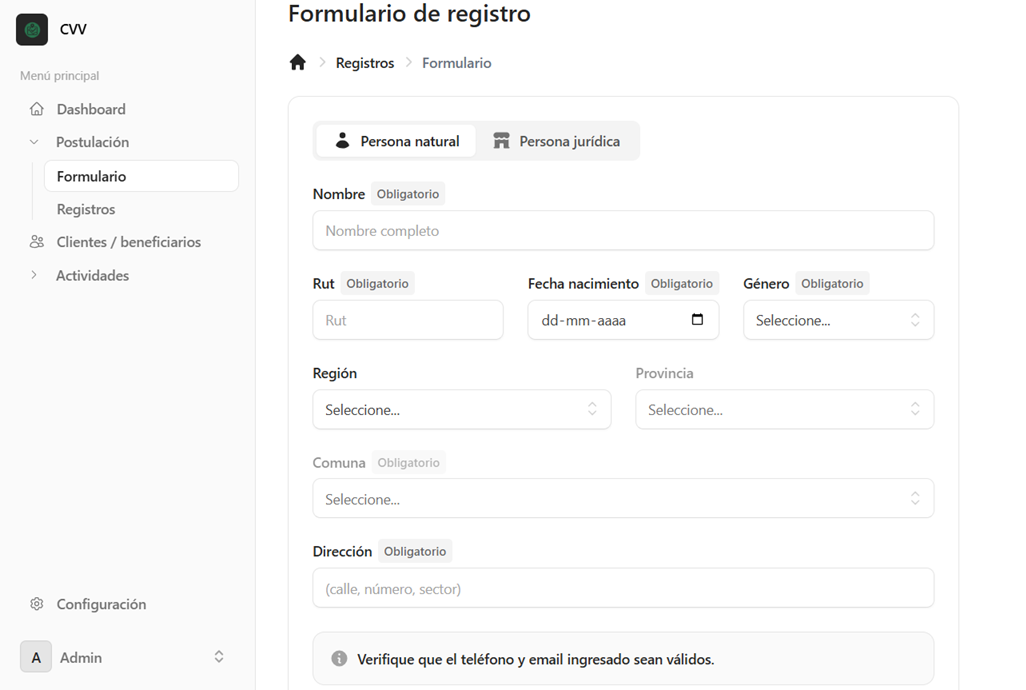Open Clientes / beneficiarios menu item
The width and height of the screenshot is (1026, 690).
[x=131, y=242]
